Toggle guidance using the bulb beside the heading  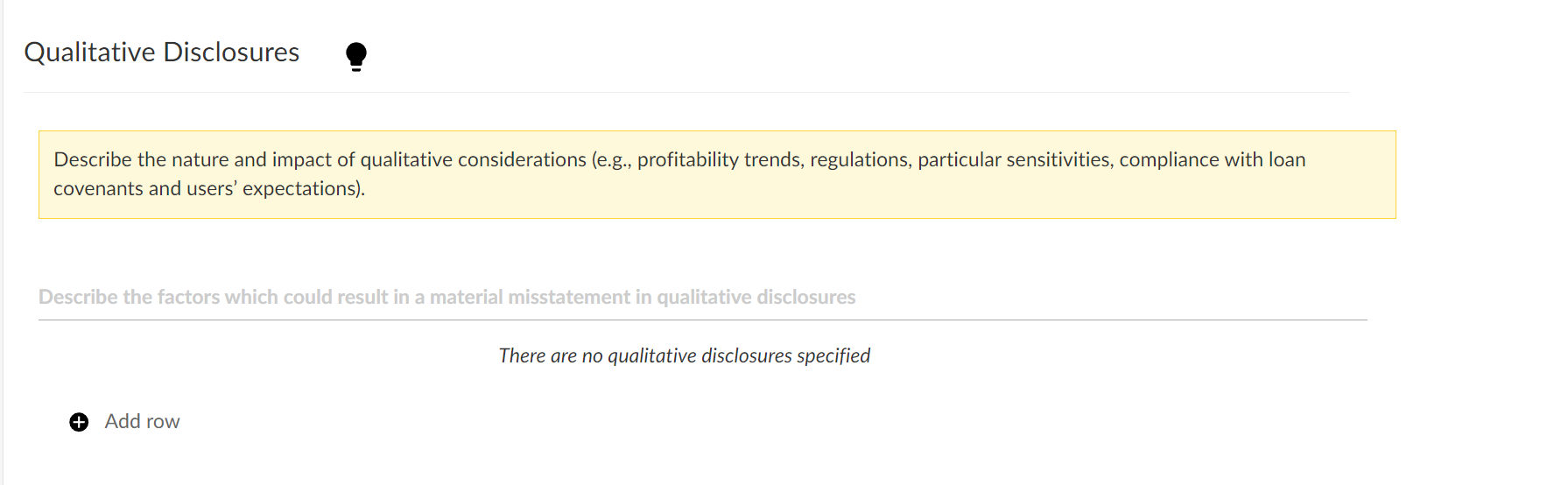(356, 55)
